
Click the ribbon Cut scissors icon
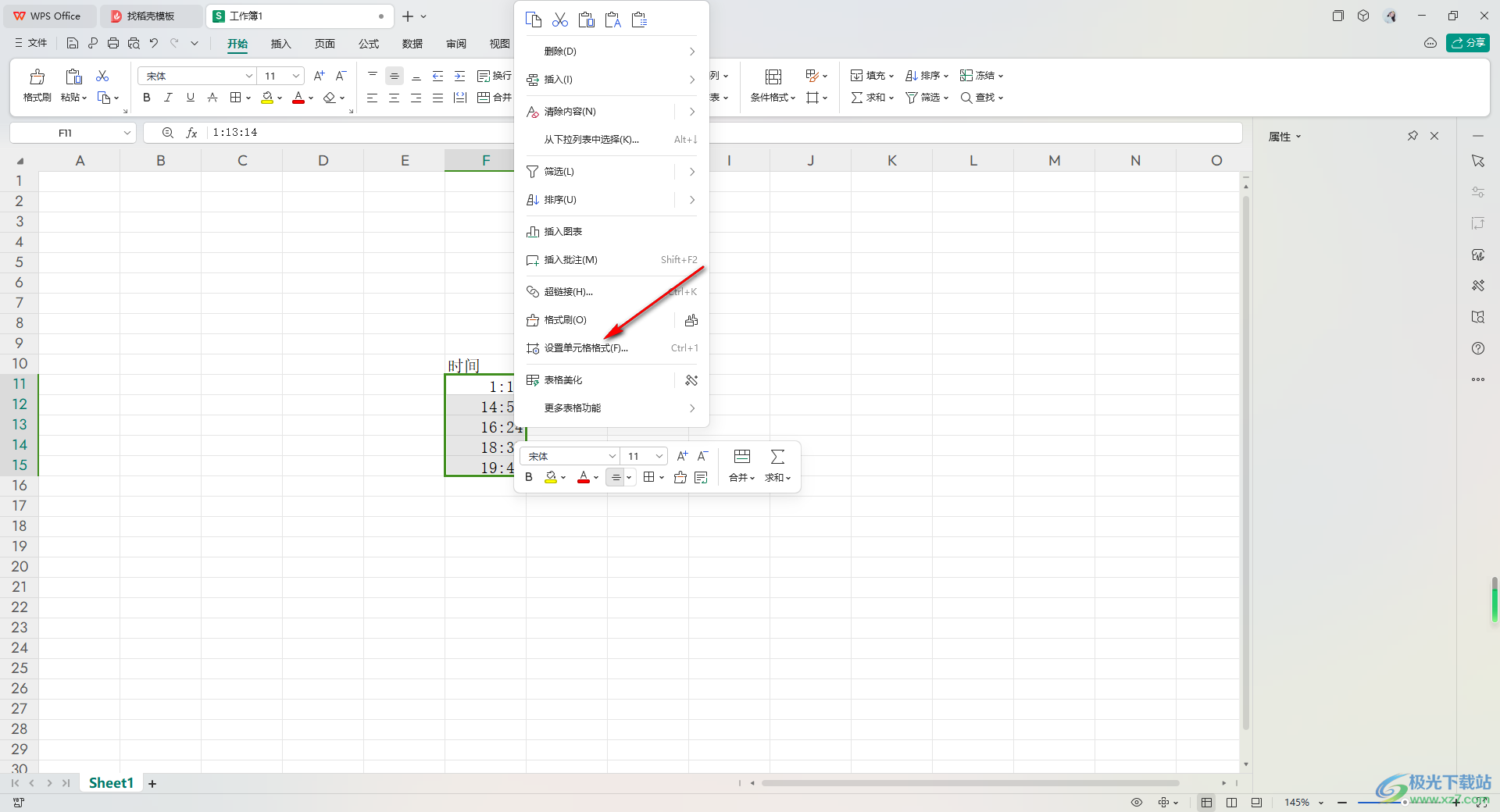coord(102,76)
